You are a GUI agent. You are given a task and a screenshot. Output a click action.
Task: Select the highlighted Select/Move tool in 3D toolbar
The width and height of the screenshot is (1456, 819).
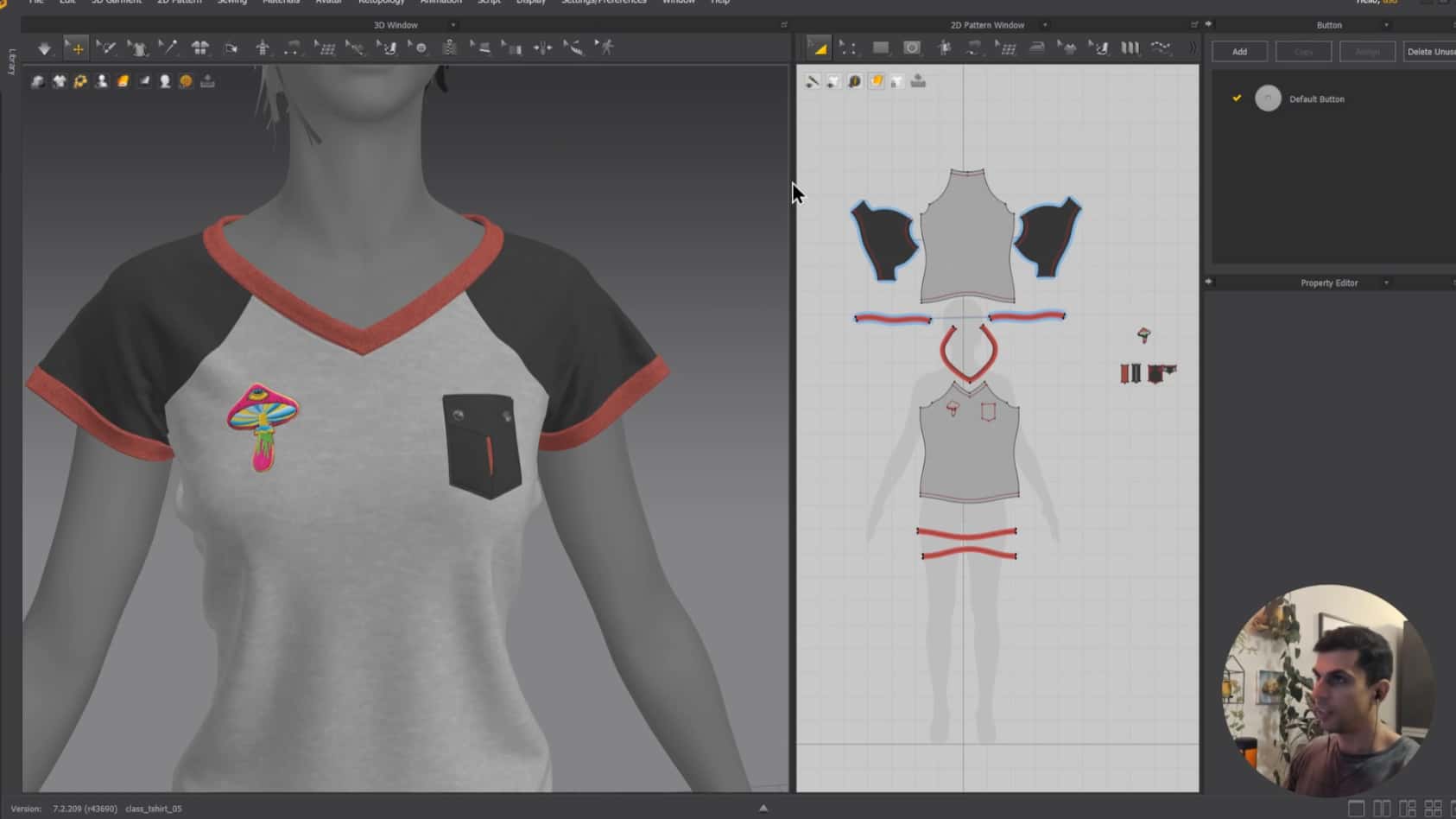[76, 48]
